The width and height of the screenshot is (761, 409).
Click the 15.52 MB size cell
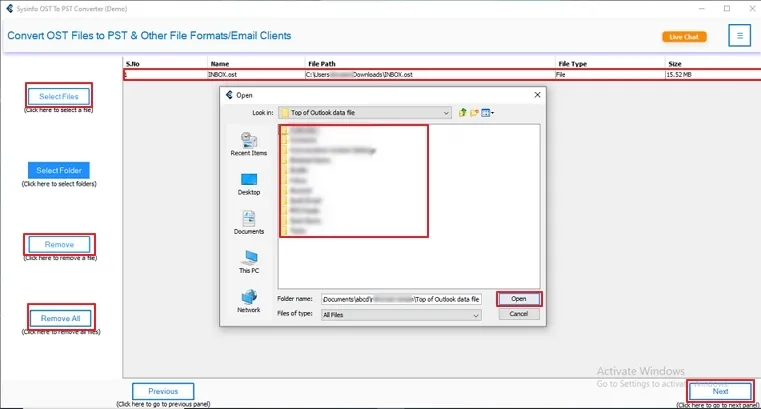pos(713,75)
